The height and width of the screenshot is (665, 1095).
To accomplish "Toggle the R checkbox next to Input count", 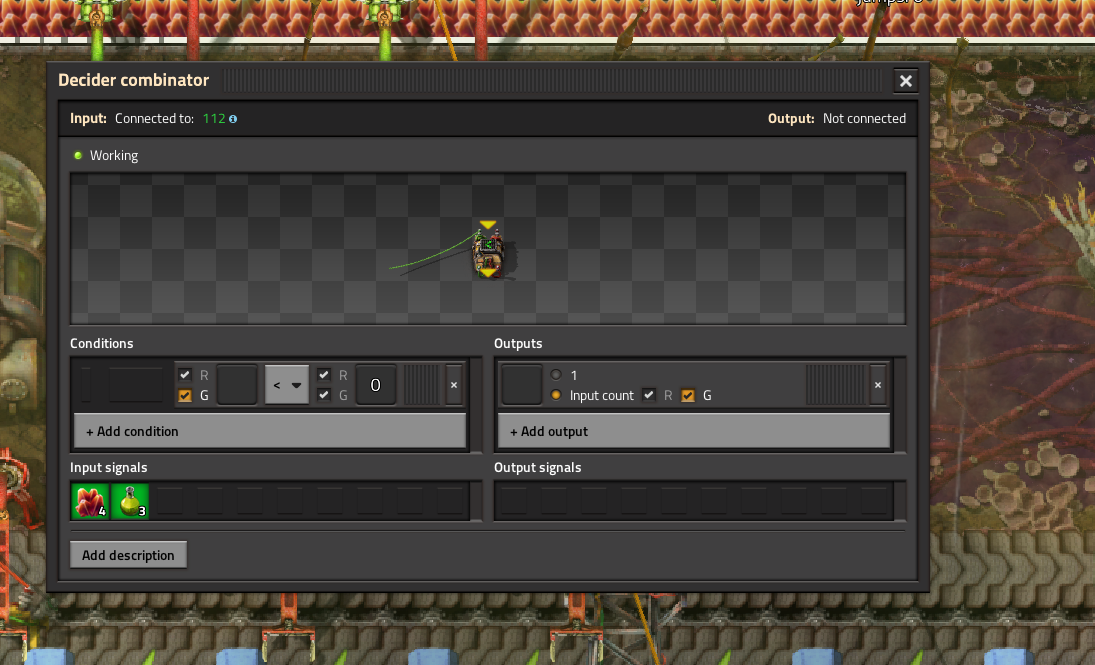I will (649, 395).
